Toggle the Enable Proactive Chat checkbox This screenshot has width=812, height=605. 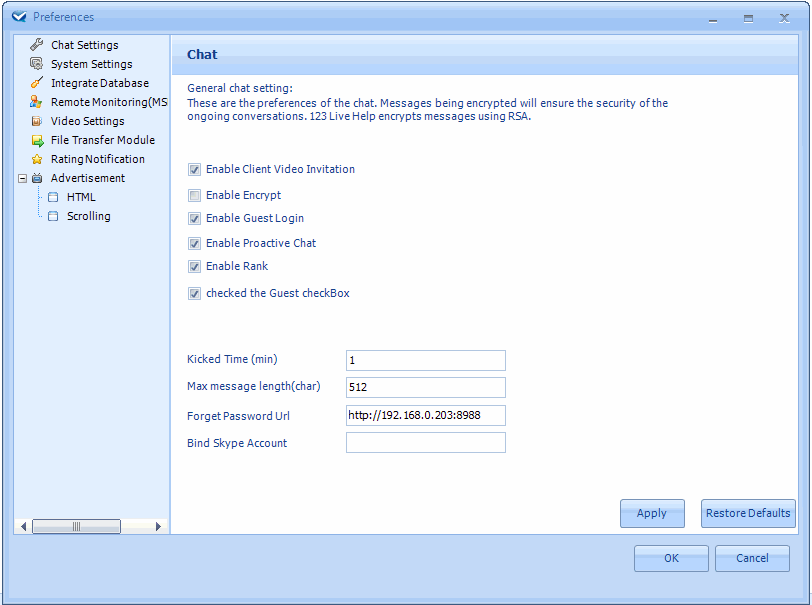(195, 244)
